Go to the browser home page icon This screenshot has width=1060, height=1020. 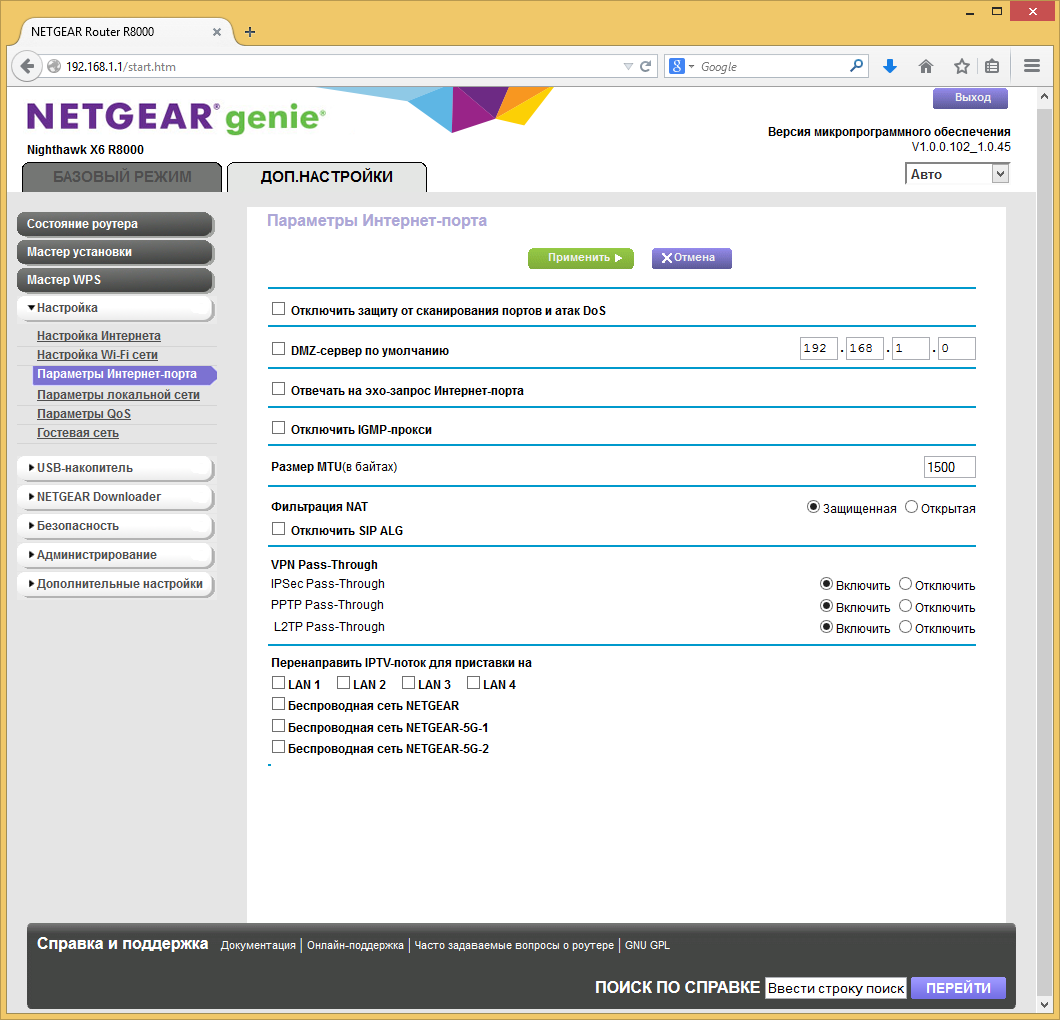(x=925, y=66)
